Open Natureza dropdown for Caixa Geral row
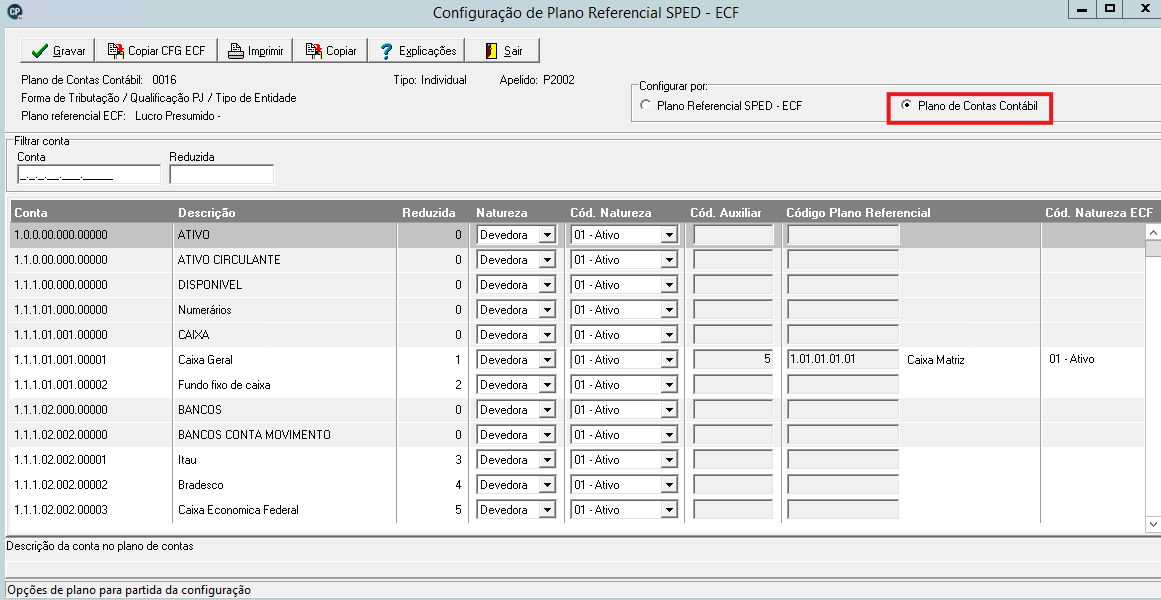 [547, 360]
